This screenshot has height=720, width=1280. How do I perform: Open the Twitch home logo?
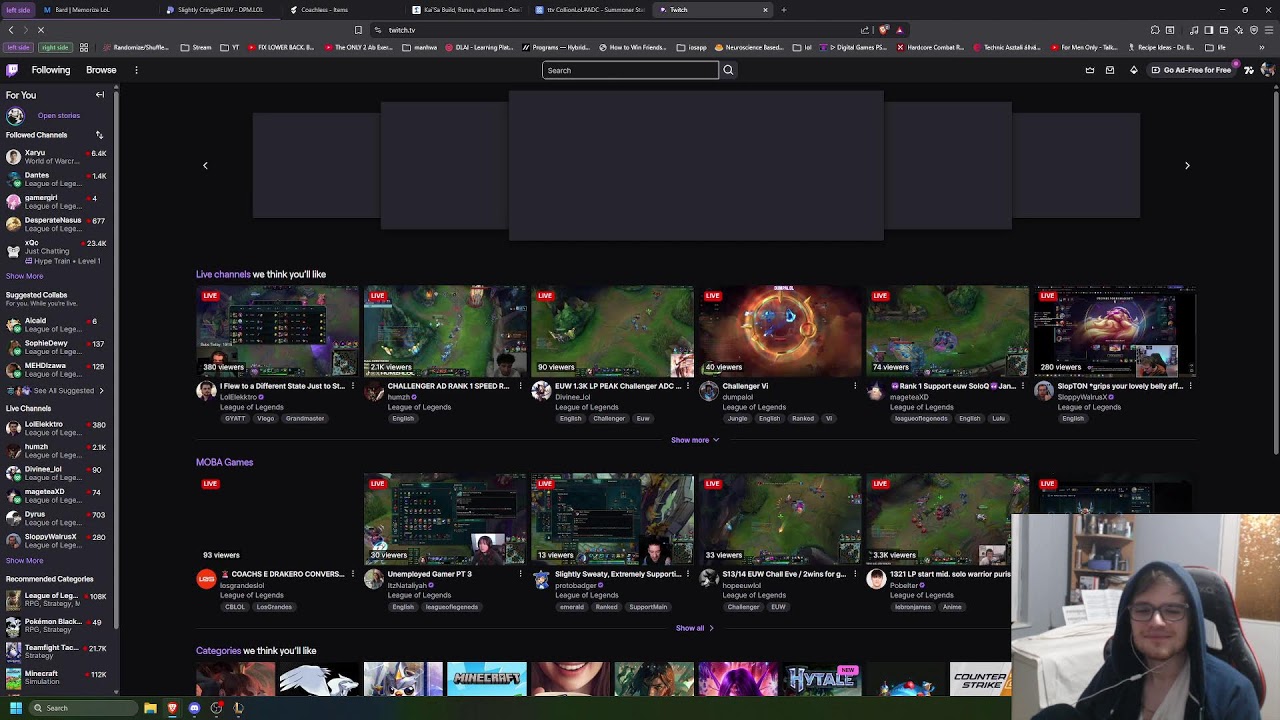pyautogui.click(x=12, y=70)
